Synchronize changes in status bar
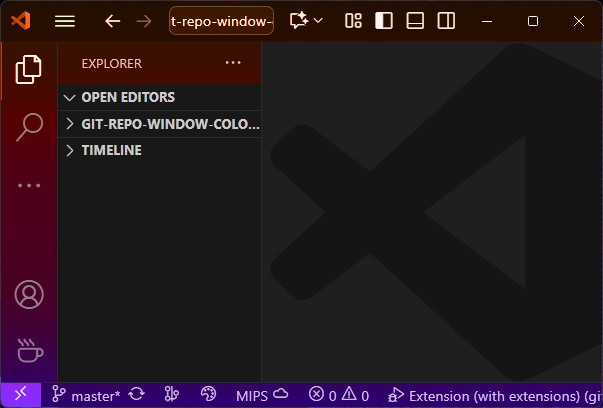 tap(136, 395)
